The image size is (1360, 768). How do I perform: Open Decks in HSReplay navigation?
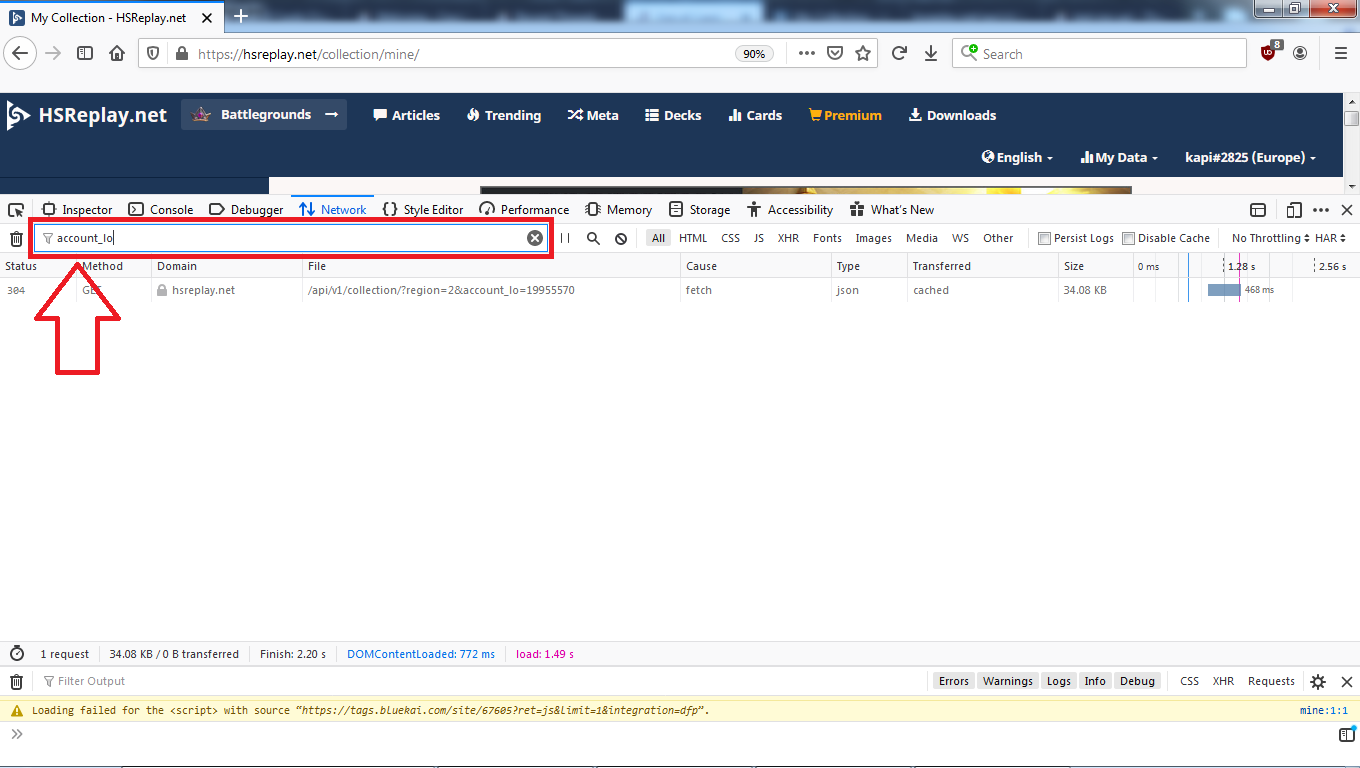673,115
